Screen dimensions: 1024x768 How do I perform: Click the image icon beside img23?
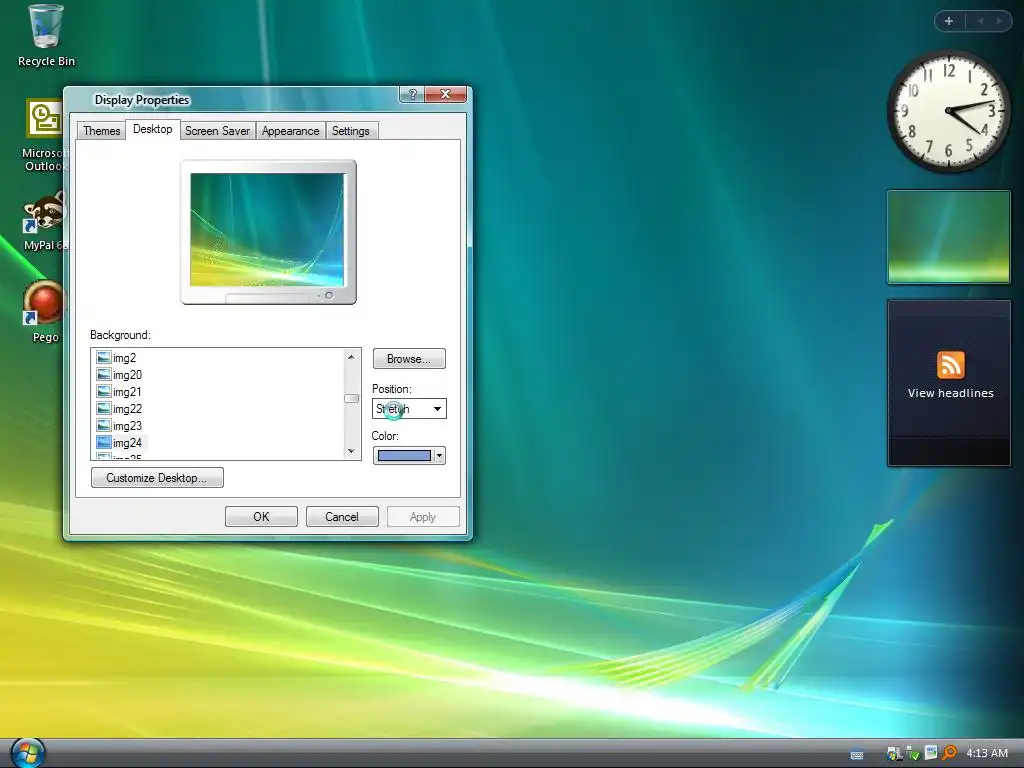click(x=103, y=425)
